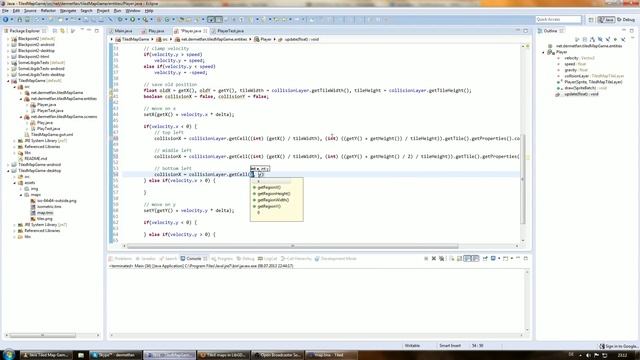Expand the SomeLibgdxTests-android project
Image resolution: width=640 pixels, height=360 pixels.
click(x=8, y=69)
